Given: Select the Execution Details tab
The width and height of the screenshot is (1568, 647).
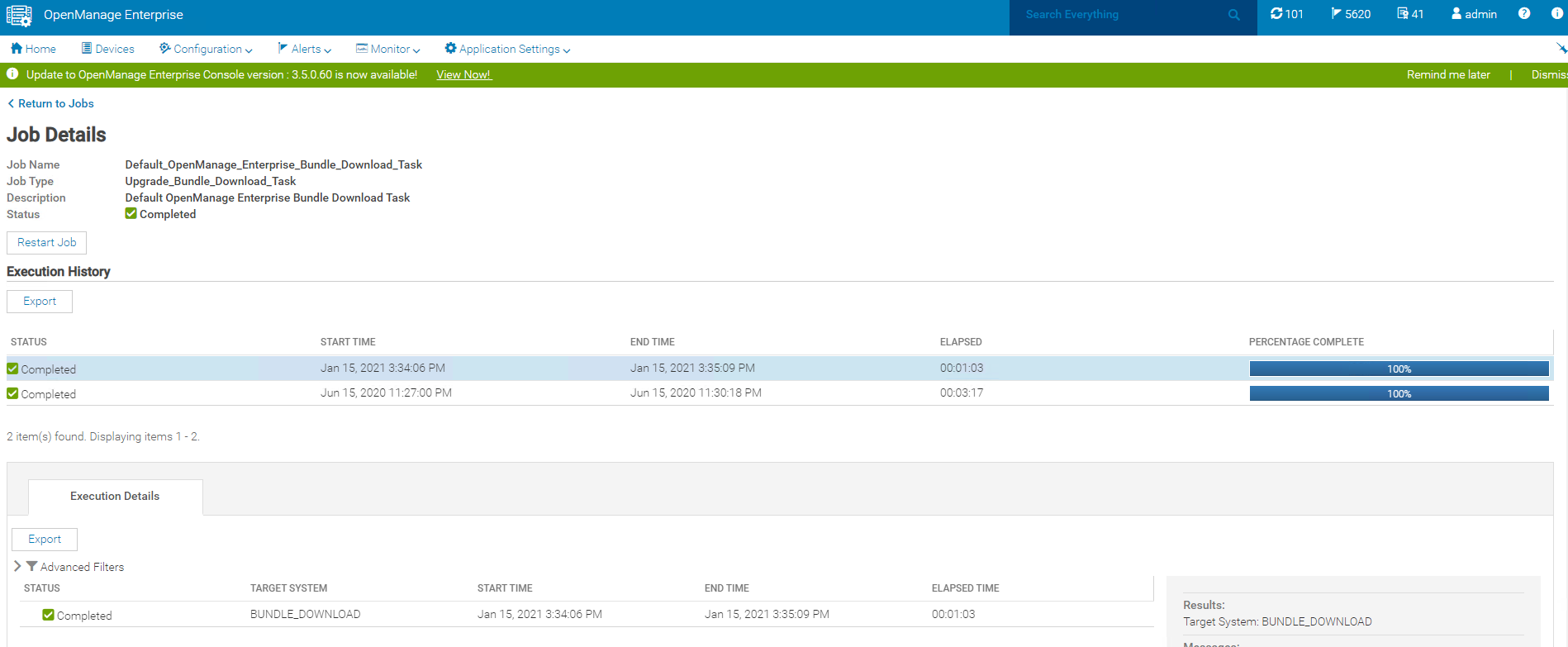Looking at the screenshot, I should pyautogui.click(x=115, y=496).
